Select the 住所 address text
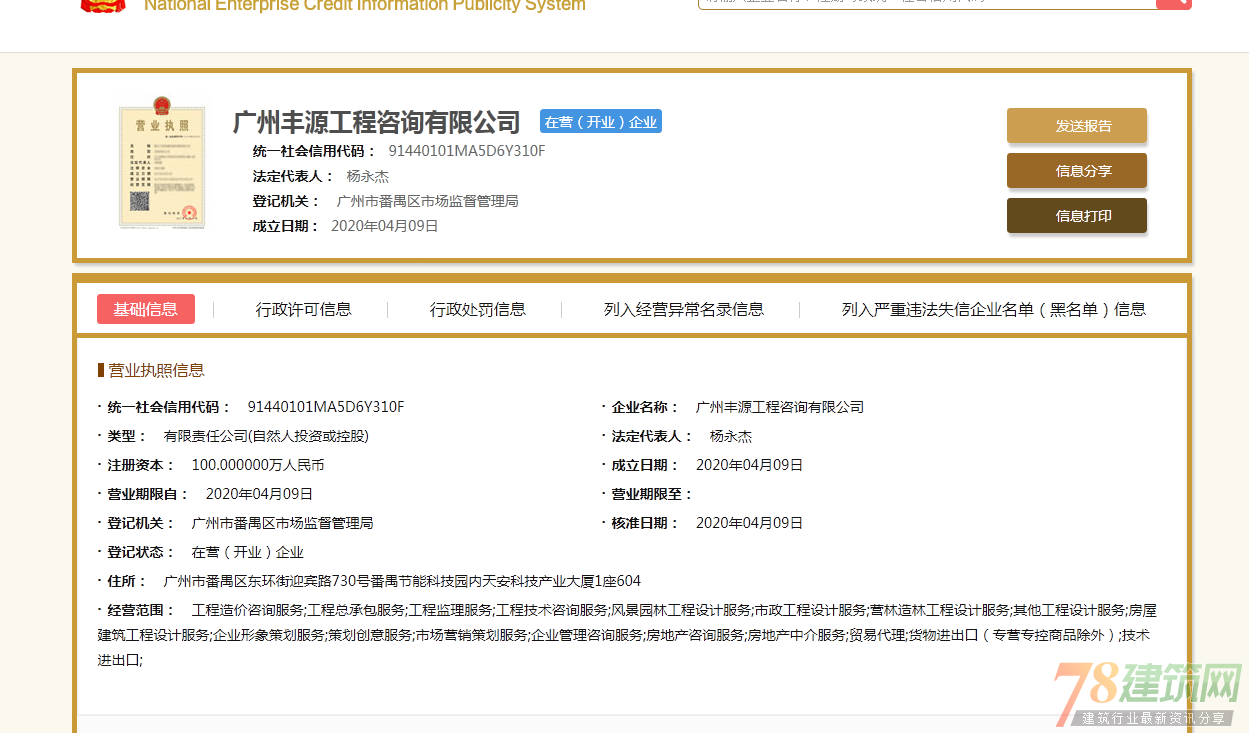This screenshot has width=1249, height=733. (402, 581)
